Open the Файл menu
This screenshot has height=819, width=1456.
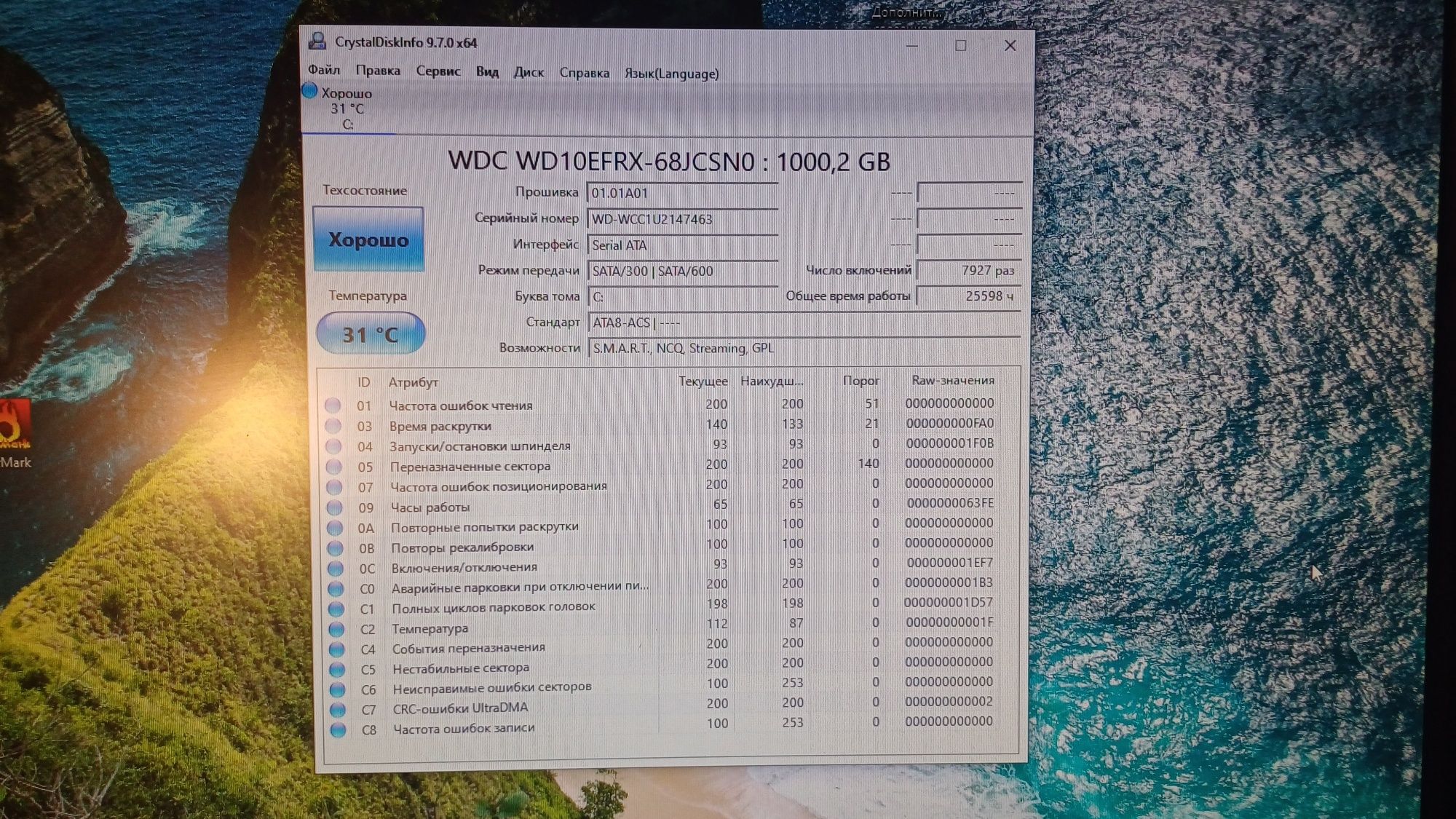point(324,70)
